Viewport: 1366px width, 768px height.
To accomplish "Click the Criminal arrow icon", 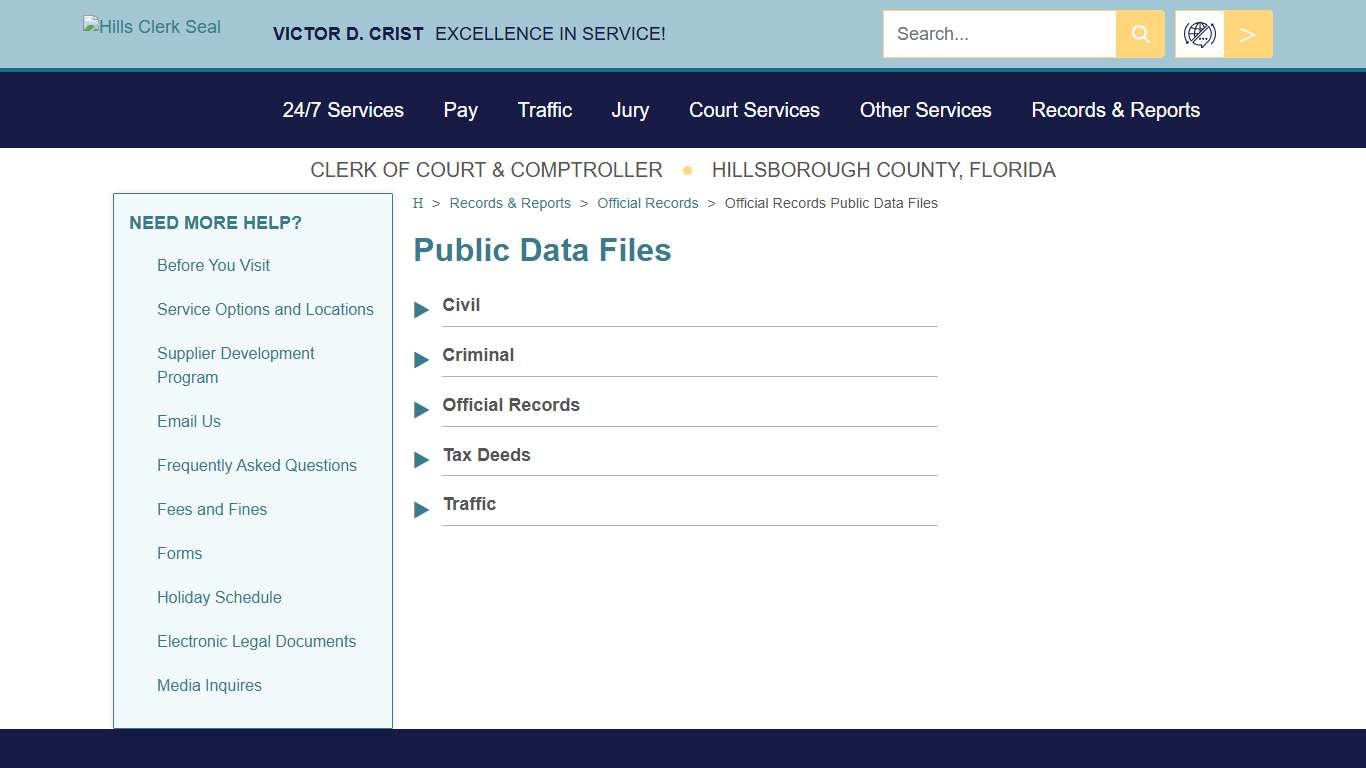I will click(421, 360).
